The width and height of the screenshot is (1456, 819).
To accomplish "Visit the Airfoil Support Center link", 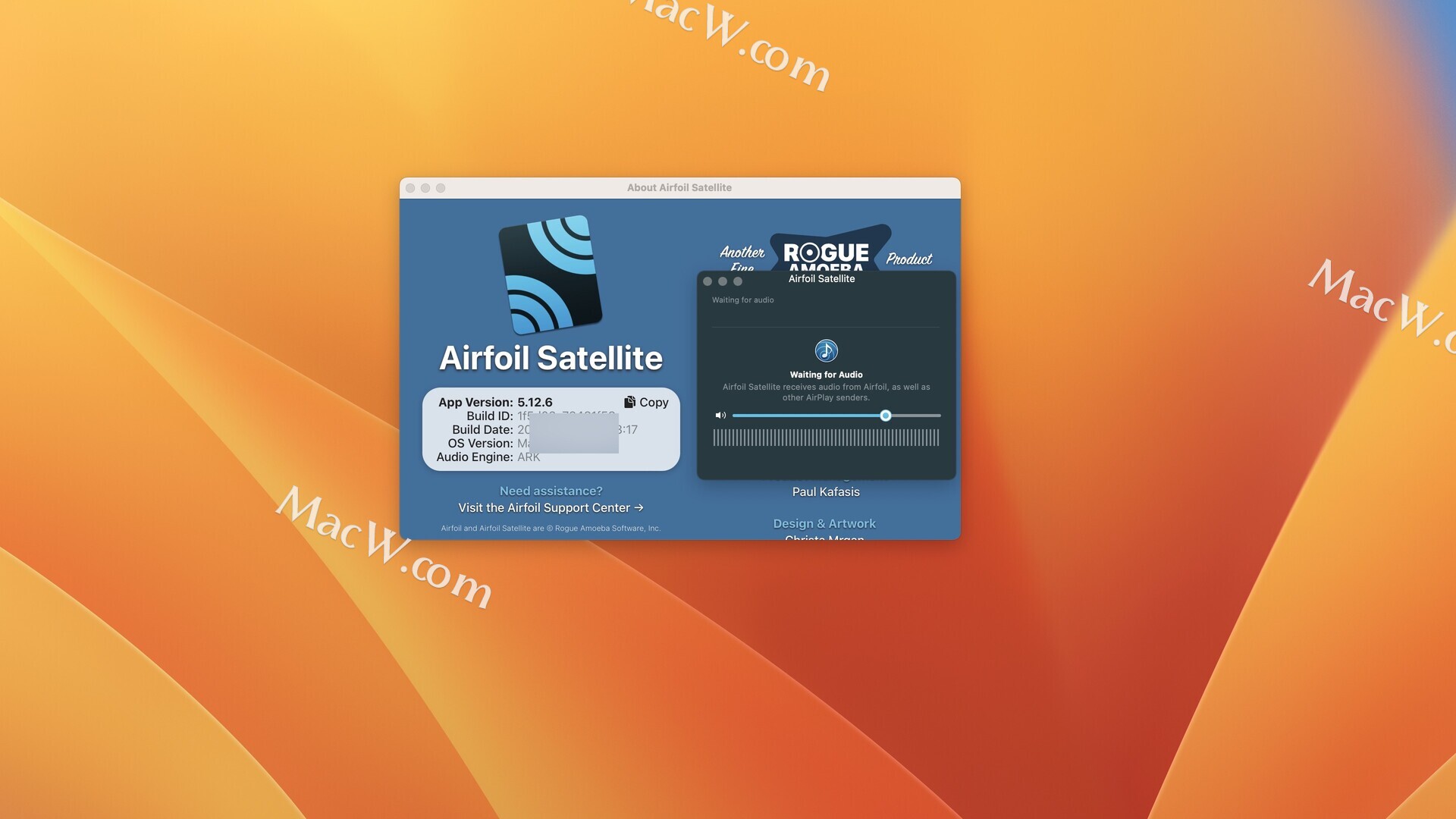I will 551,508.
